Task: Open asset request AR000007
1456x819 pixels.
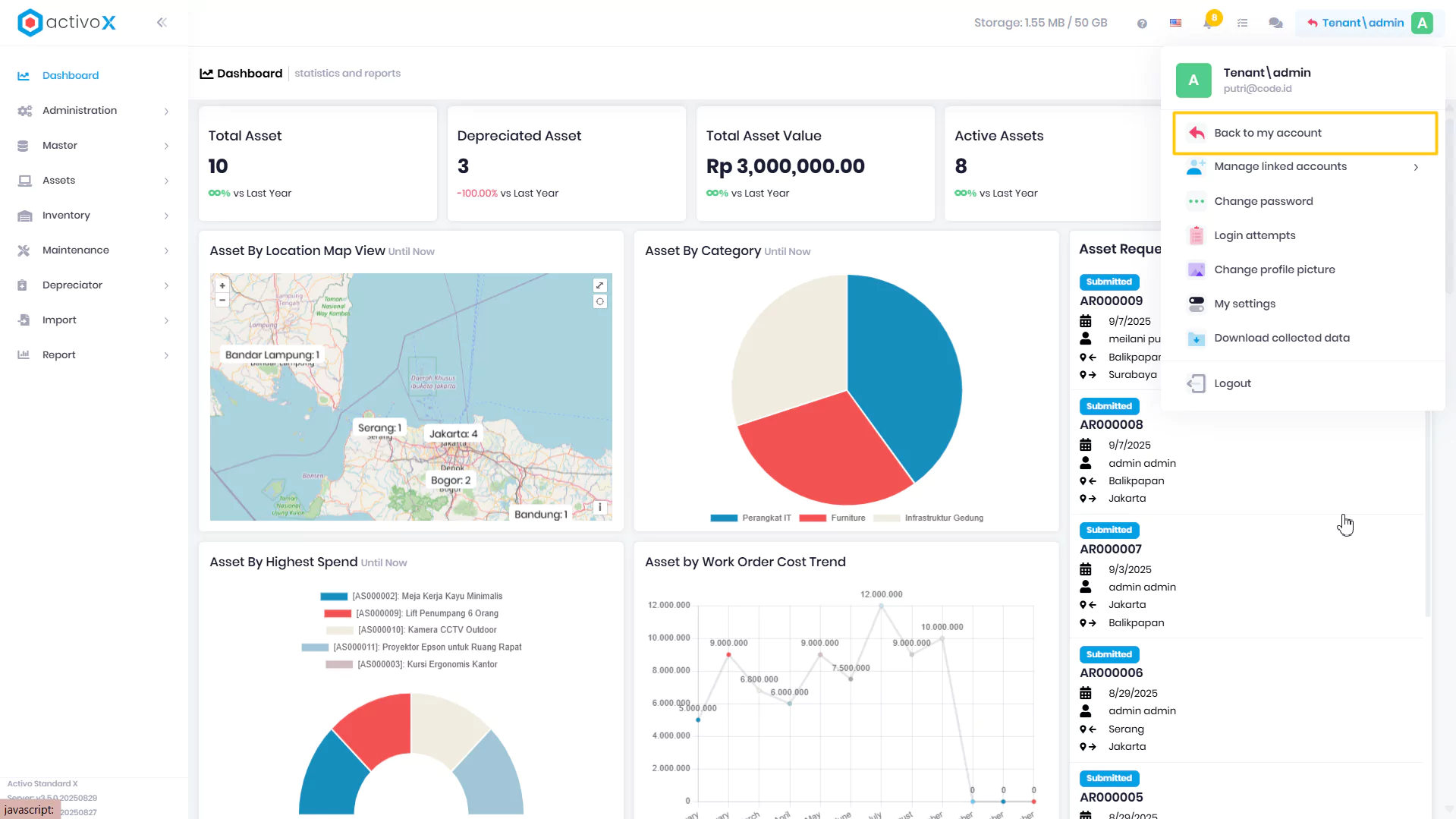Action: (1111, 549)
